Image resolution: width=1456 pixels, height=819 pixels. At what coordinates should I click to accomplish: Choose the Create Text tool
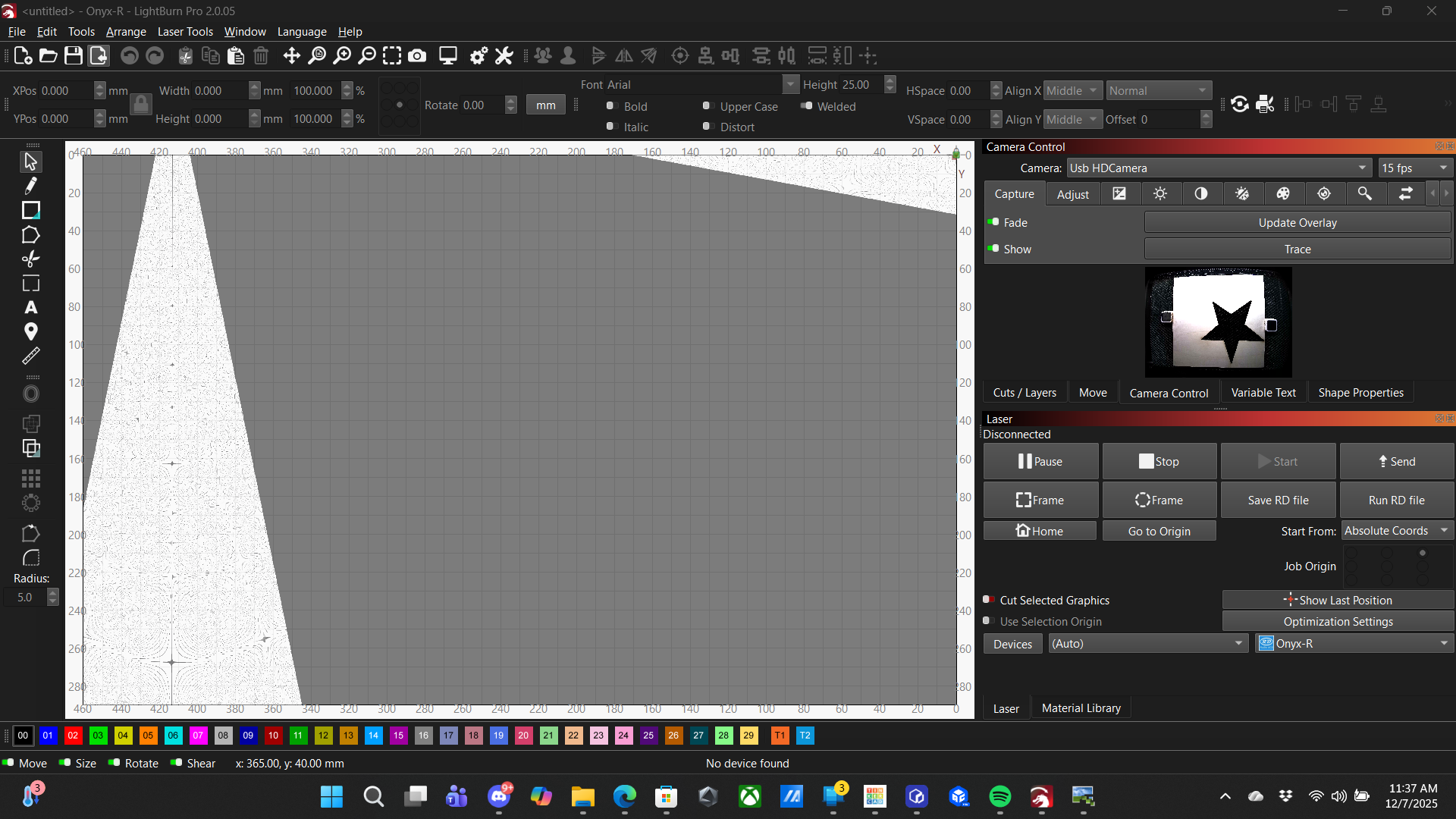[30, 308]
